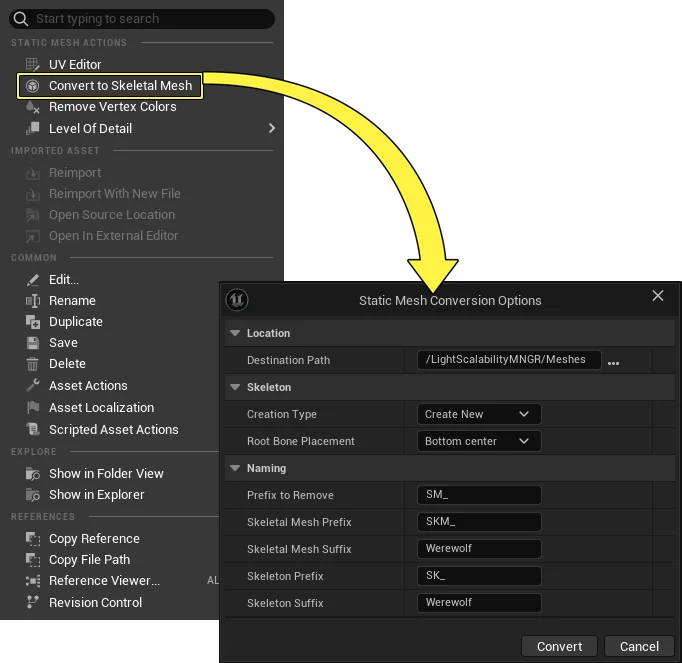682x663 pixels.
Task: Click the UV Editor grid icon
Action: pos(33,64)
